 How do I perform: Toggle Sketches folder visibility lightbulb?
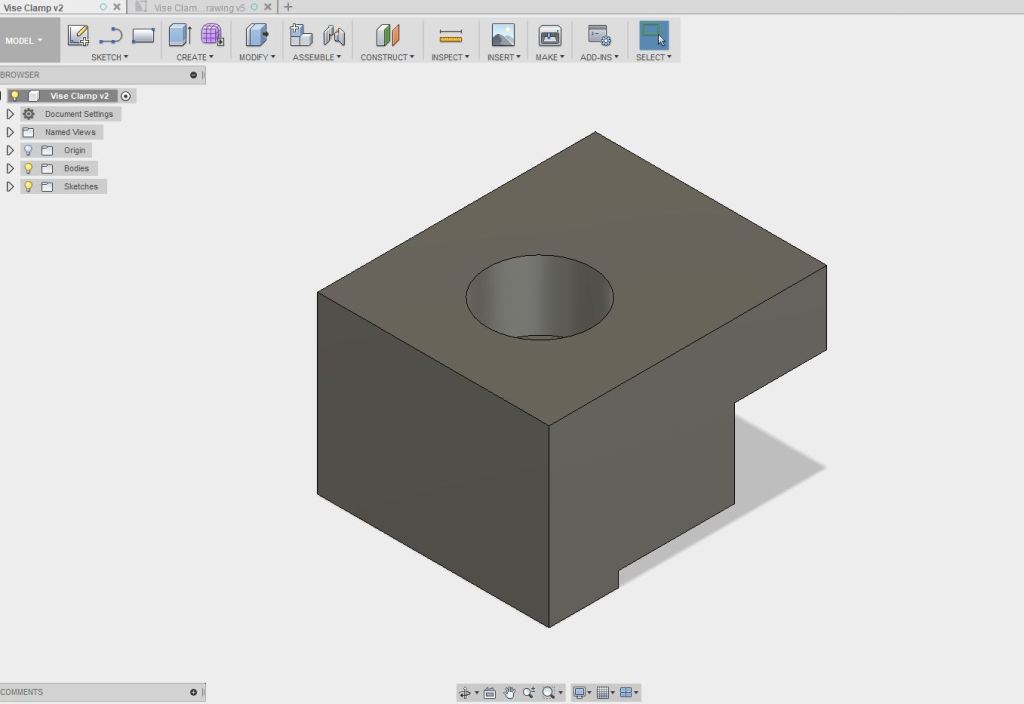pos(28,186)
